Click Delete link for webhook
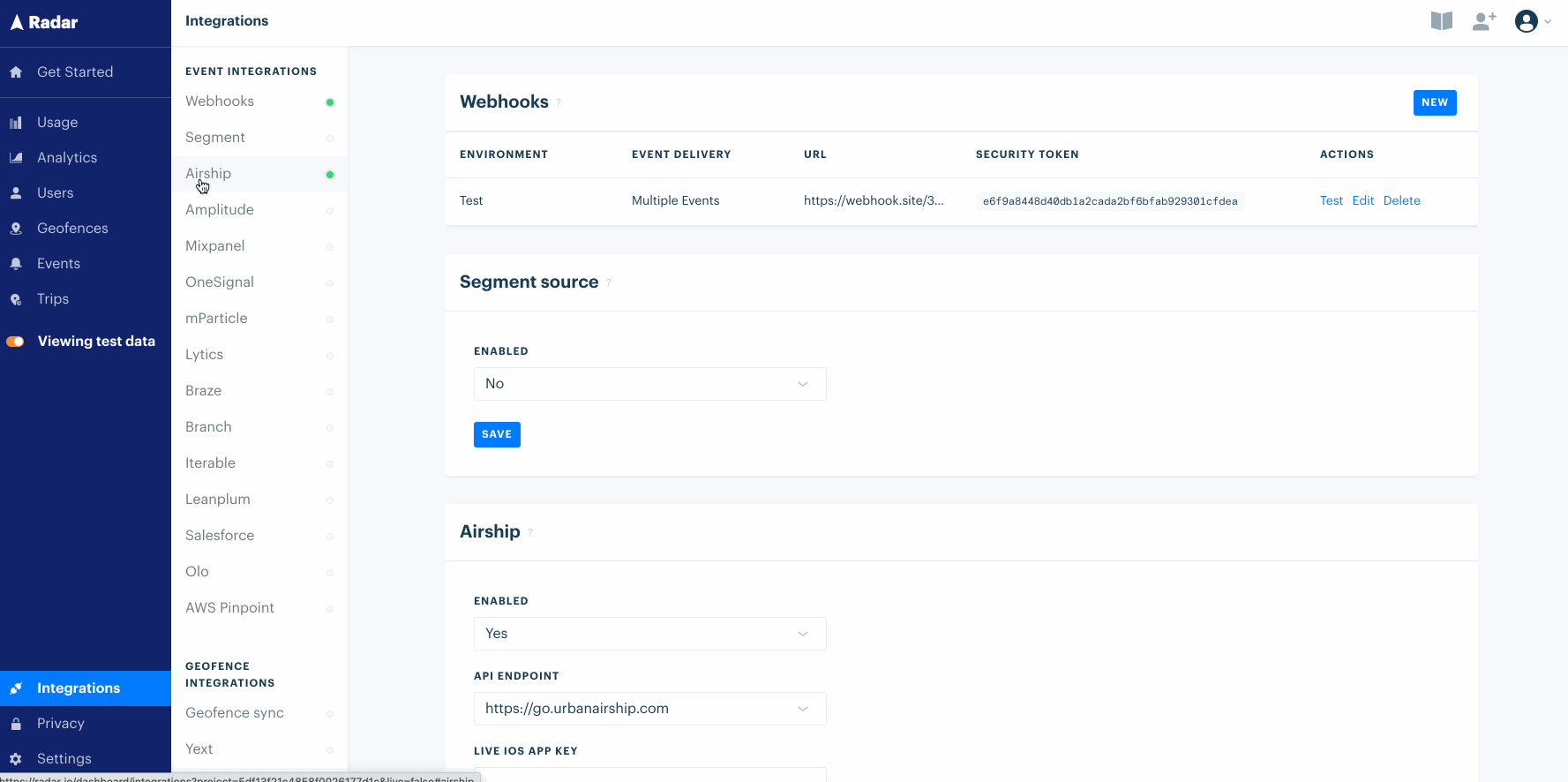Screen dimensions: 1568x782 tap(1402, 201)
